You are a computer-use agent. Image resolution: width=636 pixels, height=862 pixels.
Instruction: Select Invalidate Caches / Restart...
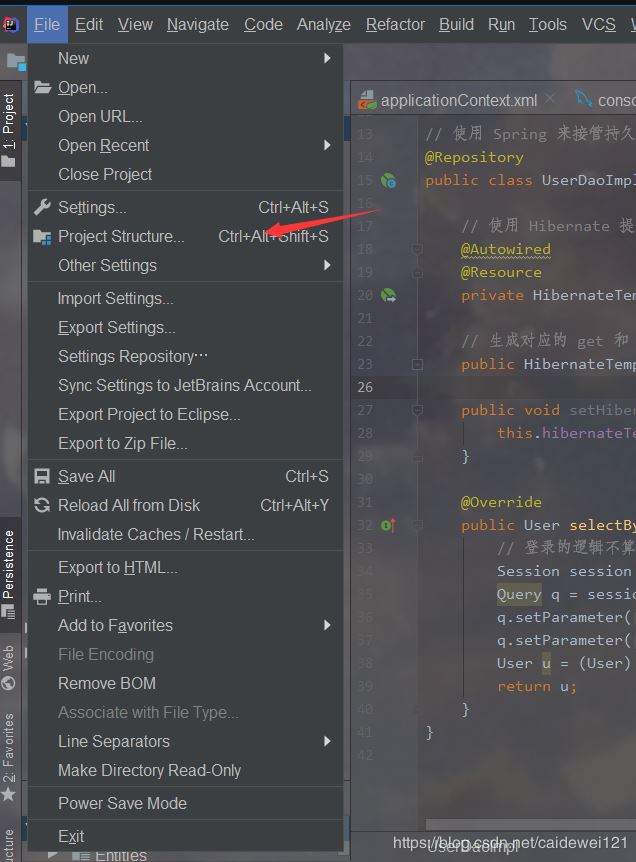click(186, 534)
